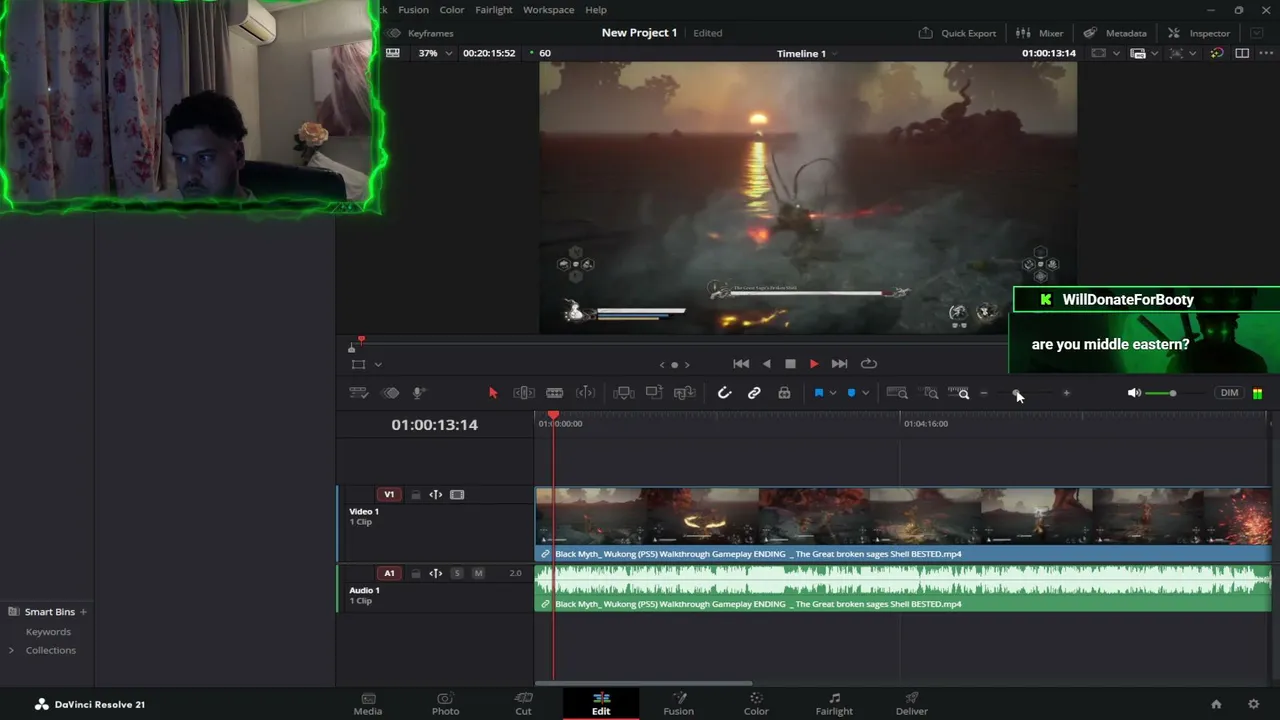The width and height of the screenshot is (1280, 720).
Task: Go to Project Manager home icon
Action: (1216, 704)
